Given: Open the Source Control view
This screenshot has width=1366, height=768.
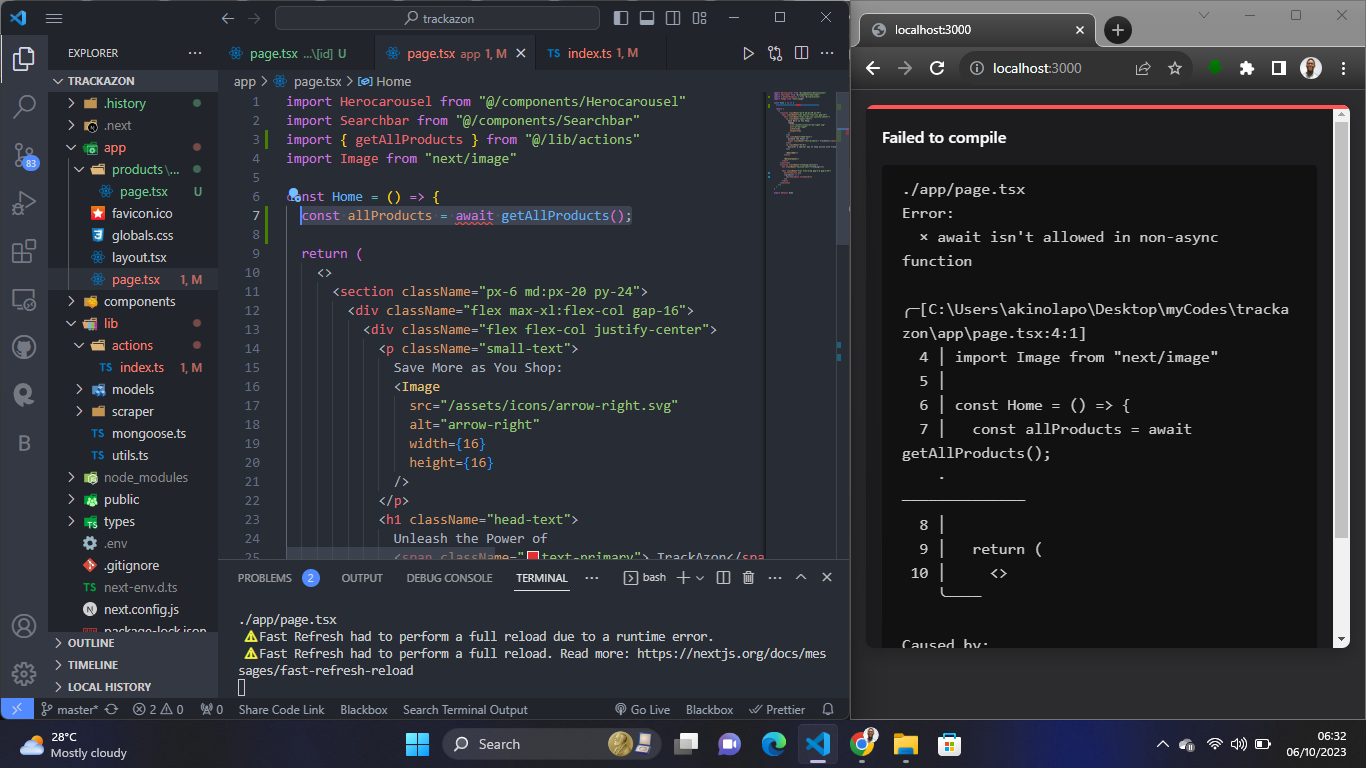Looking at the screenshot, I should pos(24,152).
